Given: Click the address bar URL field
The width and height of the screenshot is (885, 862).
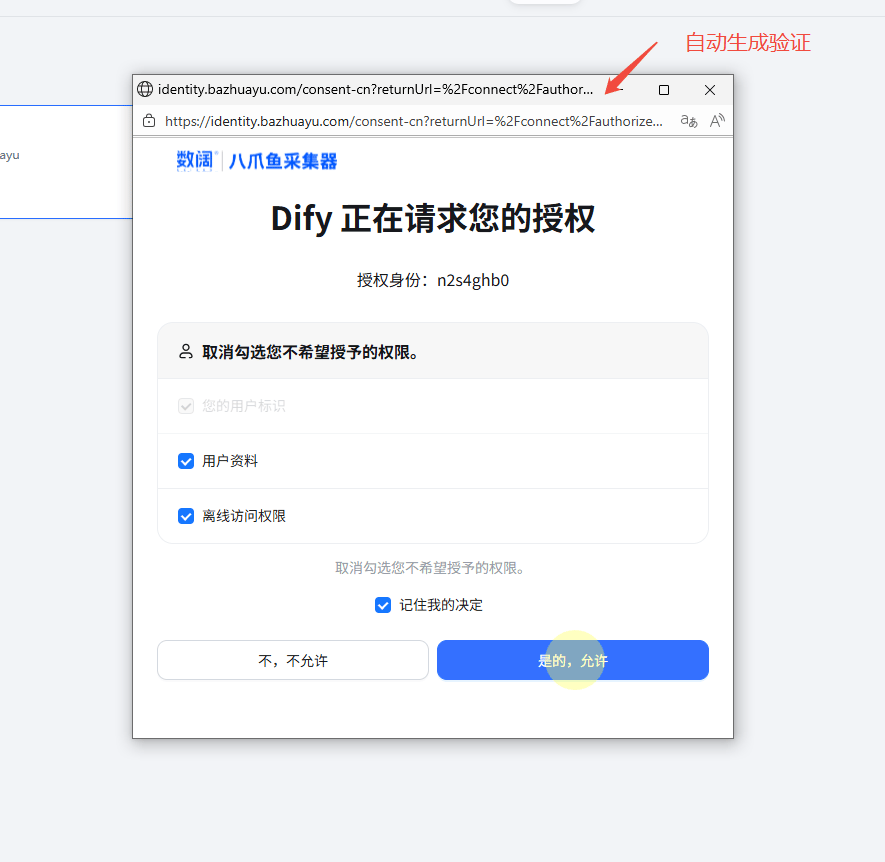Looking at the screenshot, I should [414, 121].
